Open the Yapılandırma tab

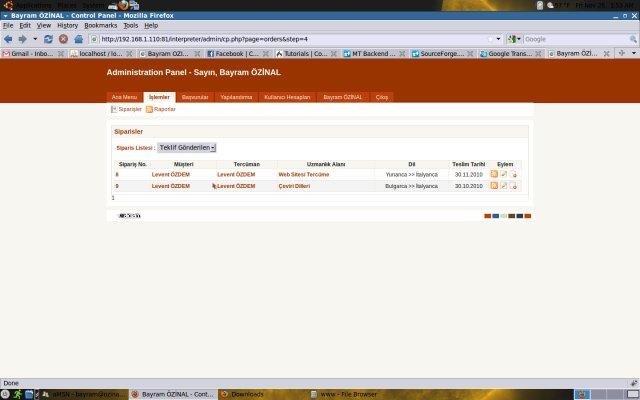pyautogui.click(x=236, y=97)
